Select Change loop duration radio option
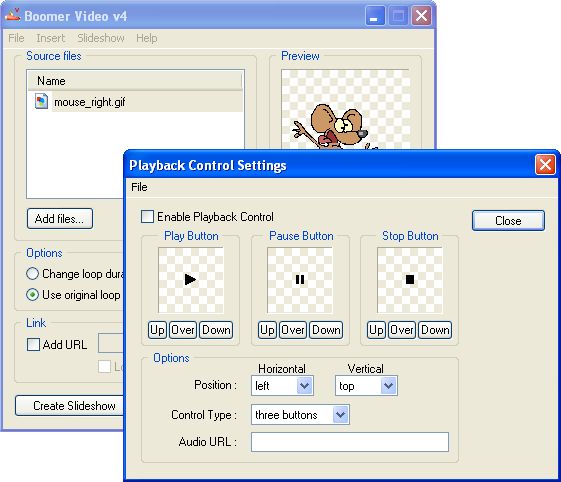The image size is (561, 482). [32, 274]
